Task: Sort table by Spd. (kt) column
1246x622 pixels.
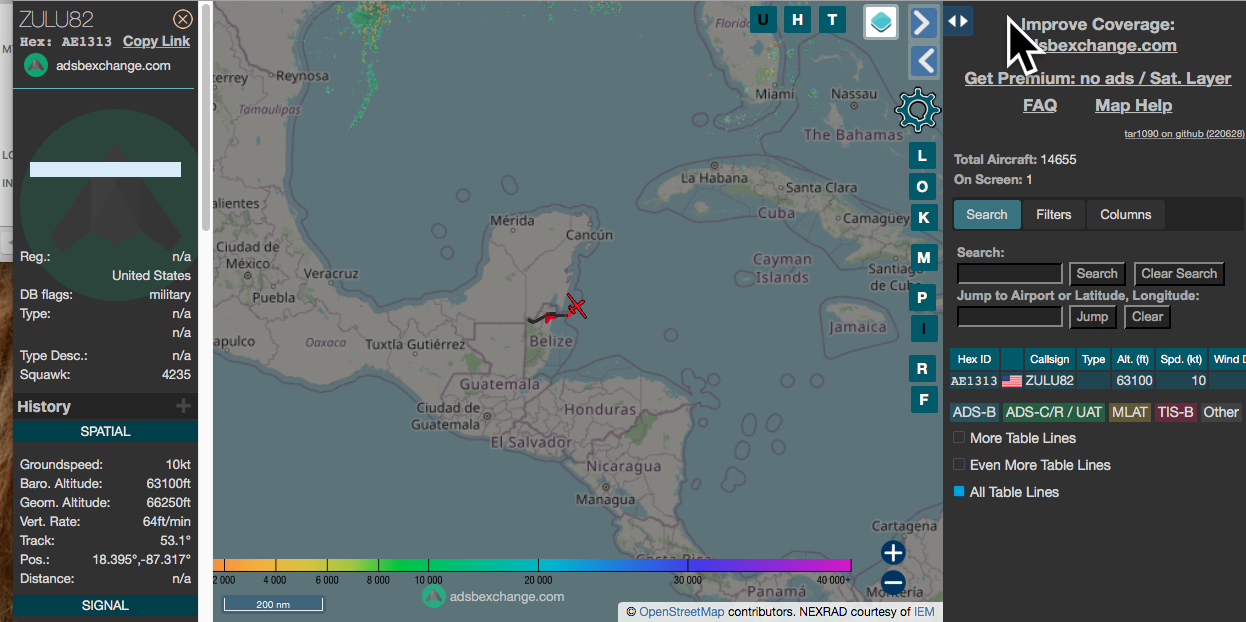Action: click(x=1182, y=359)
